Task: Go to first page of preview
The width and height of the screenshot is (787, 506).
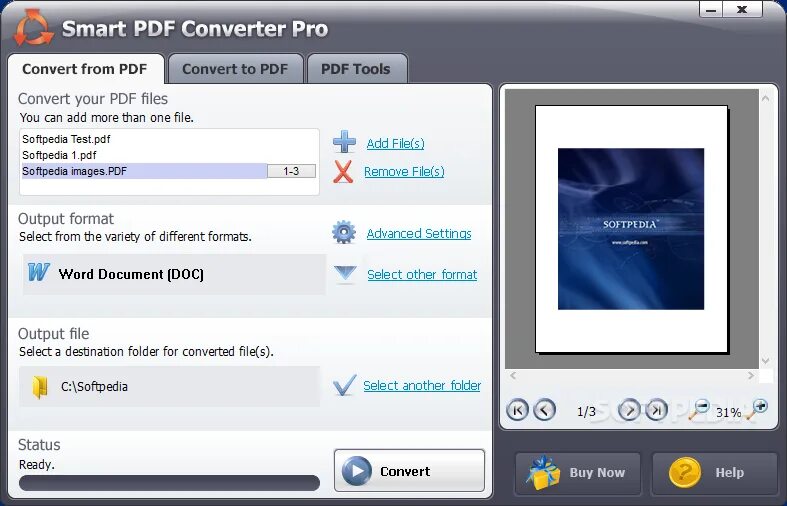Action: click(517, 410)
